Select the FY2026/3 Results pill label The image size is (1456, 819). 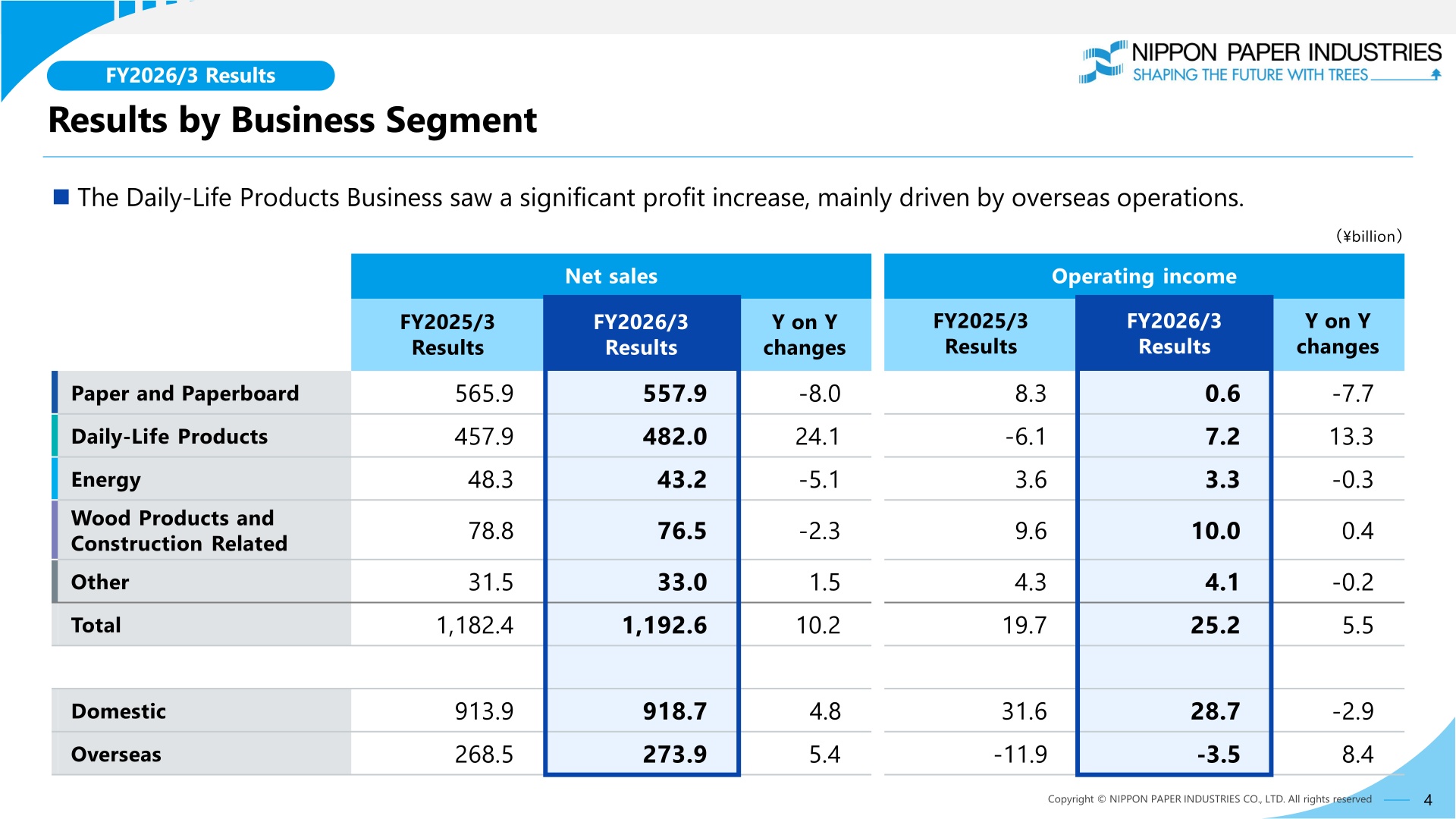pyautogui.click(x=190, y=76)
